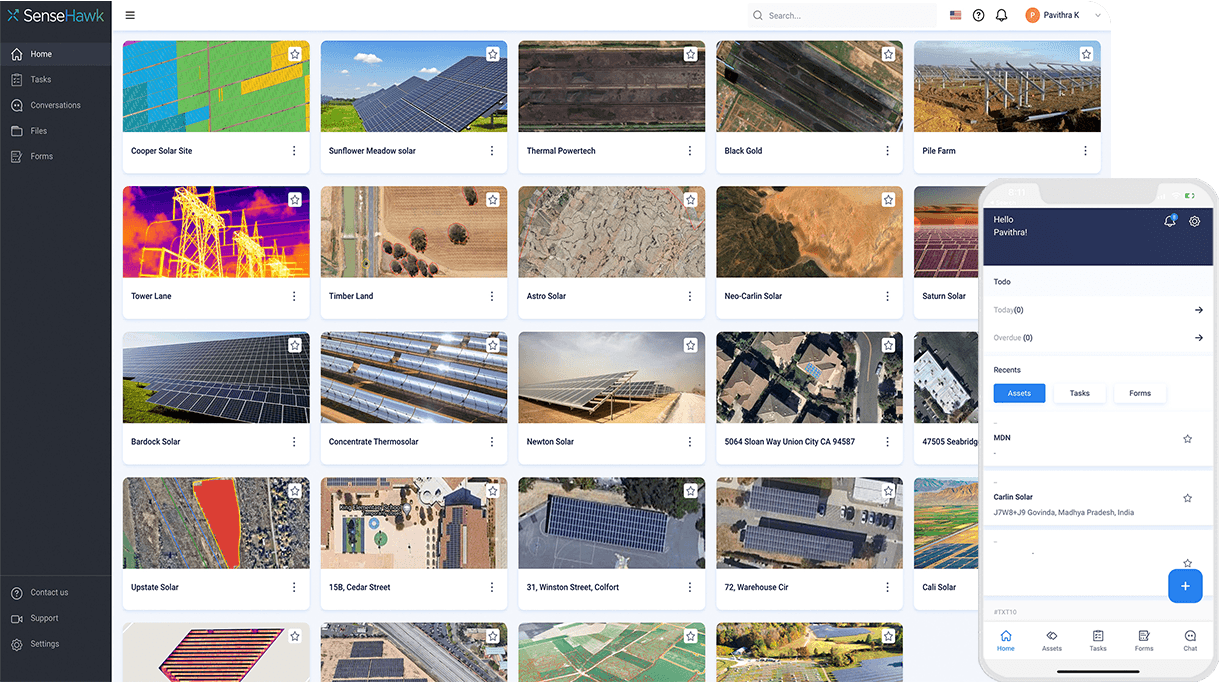Click the Pavithra K user avatar

1032,16
